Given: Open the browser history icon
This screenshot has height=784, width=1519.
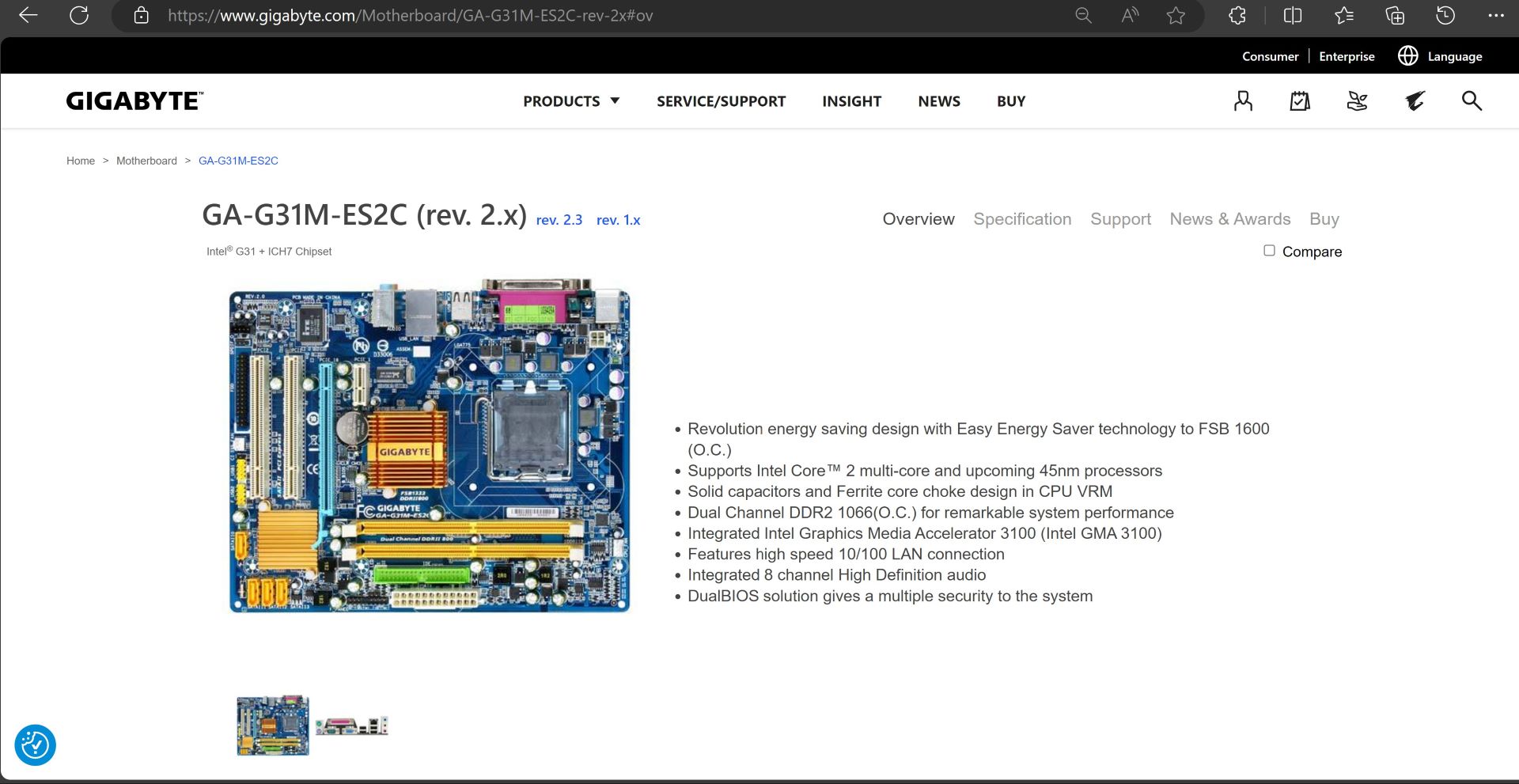Looking at the screenshot, I should pyautogui.click(x=1445, y=15).
